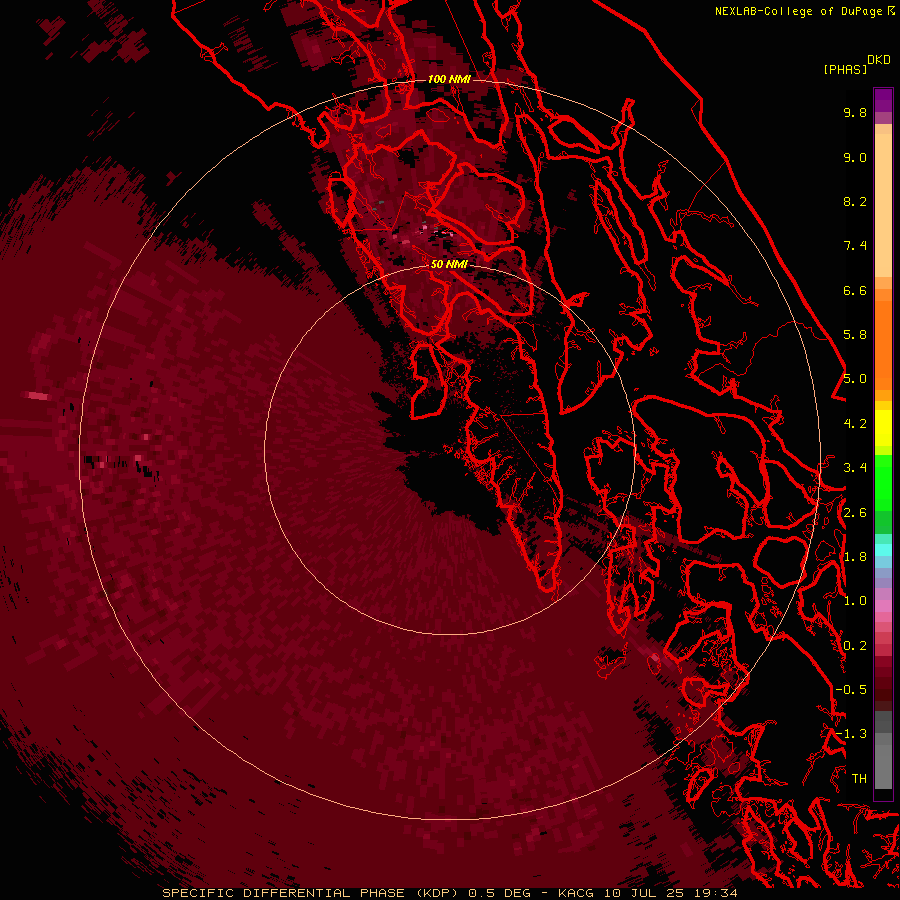
Task: Click the 10 JUL 25 date stamp
Action: coord(643,893)
